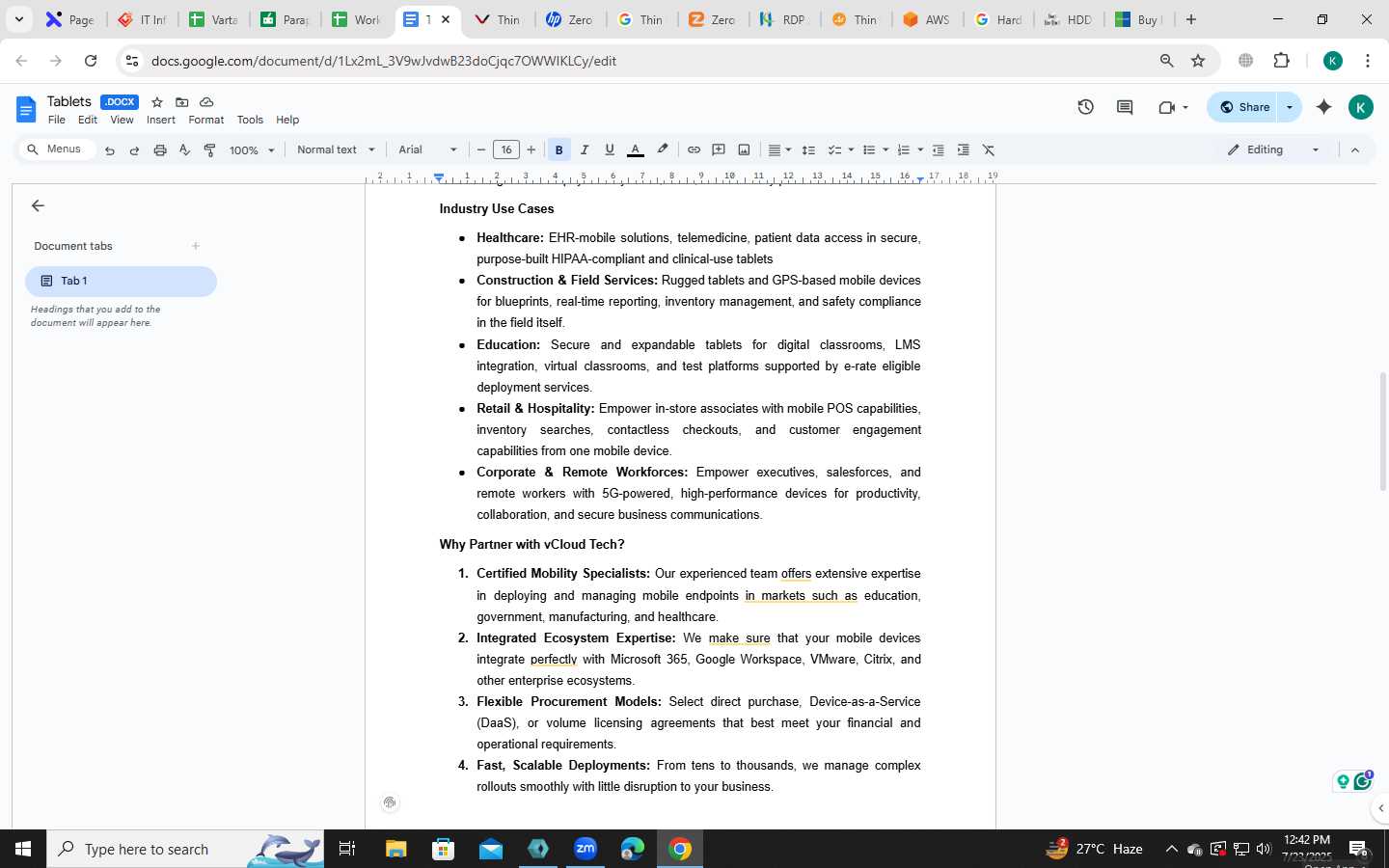Viewport: 1389px width, 868px height.
Task: Click the clear formatting icon
Action: pyautogui.click(x=988, y=150)
